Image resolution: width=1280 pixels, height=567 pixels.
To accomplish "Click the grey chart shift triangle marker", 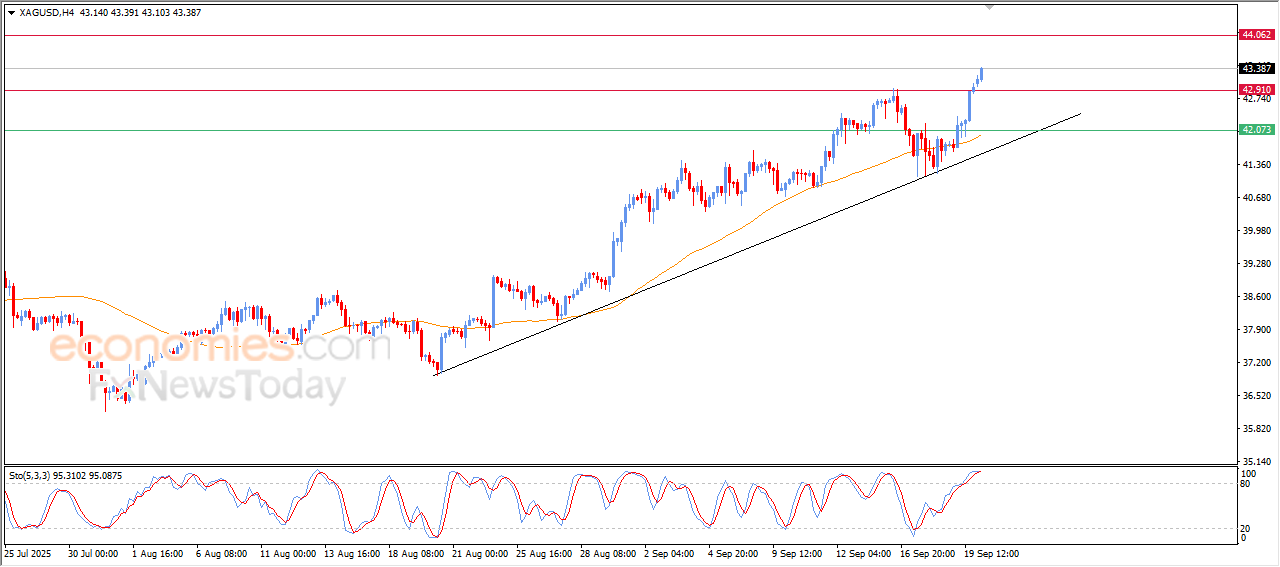I will 990,7.
